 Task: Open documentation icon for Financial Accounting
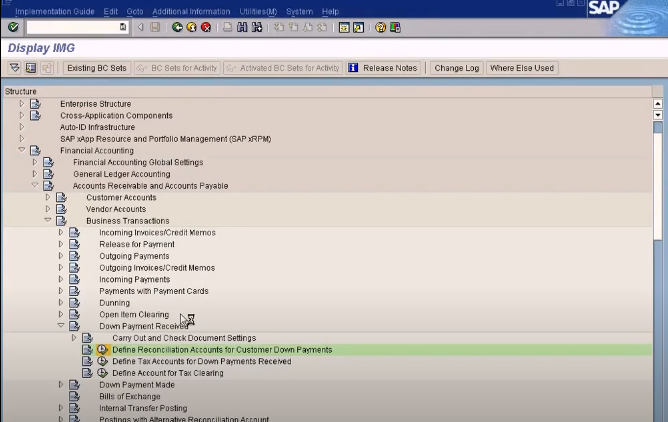tap(35, 150)
